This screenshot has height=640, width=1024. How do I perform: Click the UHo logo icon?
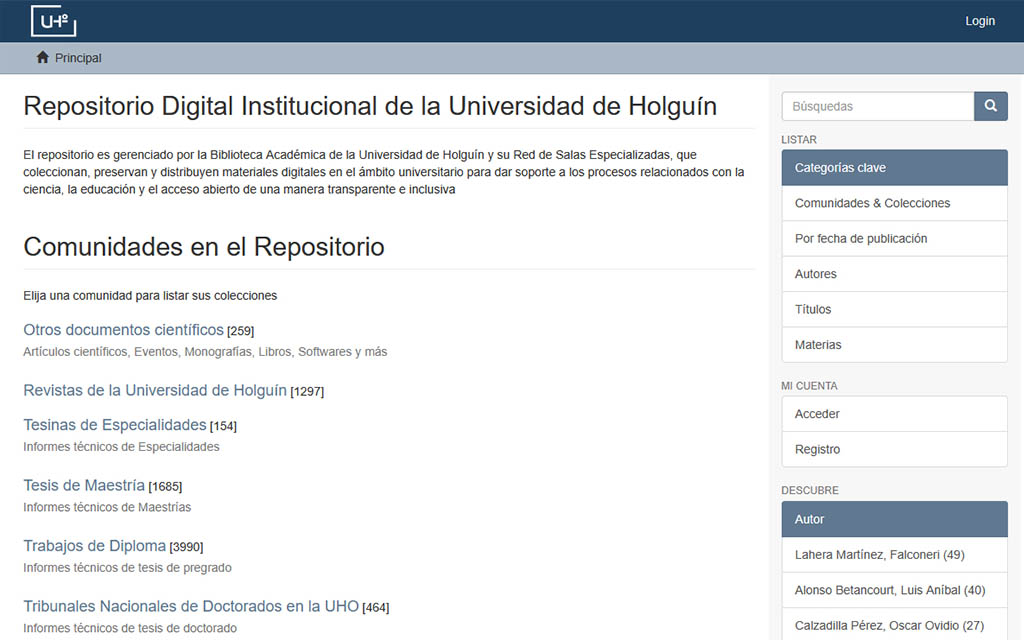point(53,21)
